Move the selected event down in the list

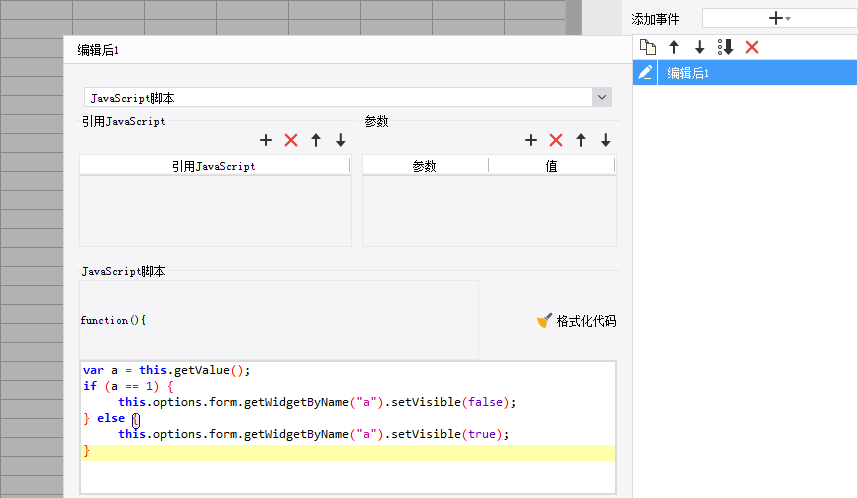point(700,47)
